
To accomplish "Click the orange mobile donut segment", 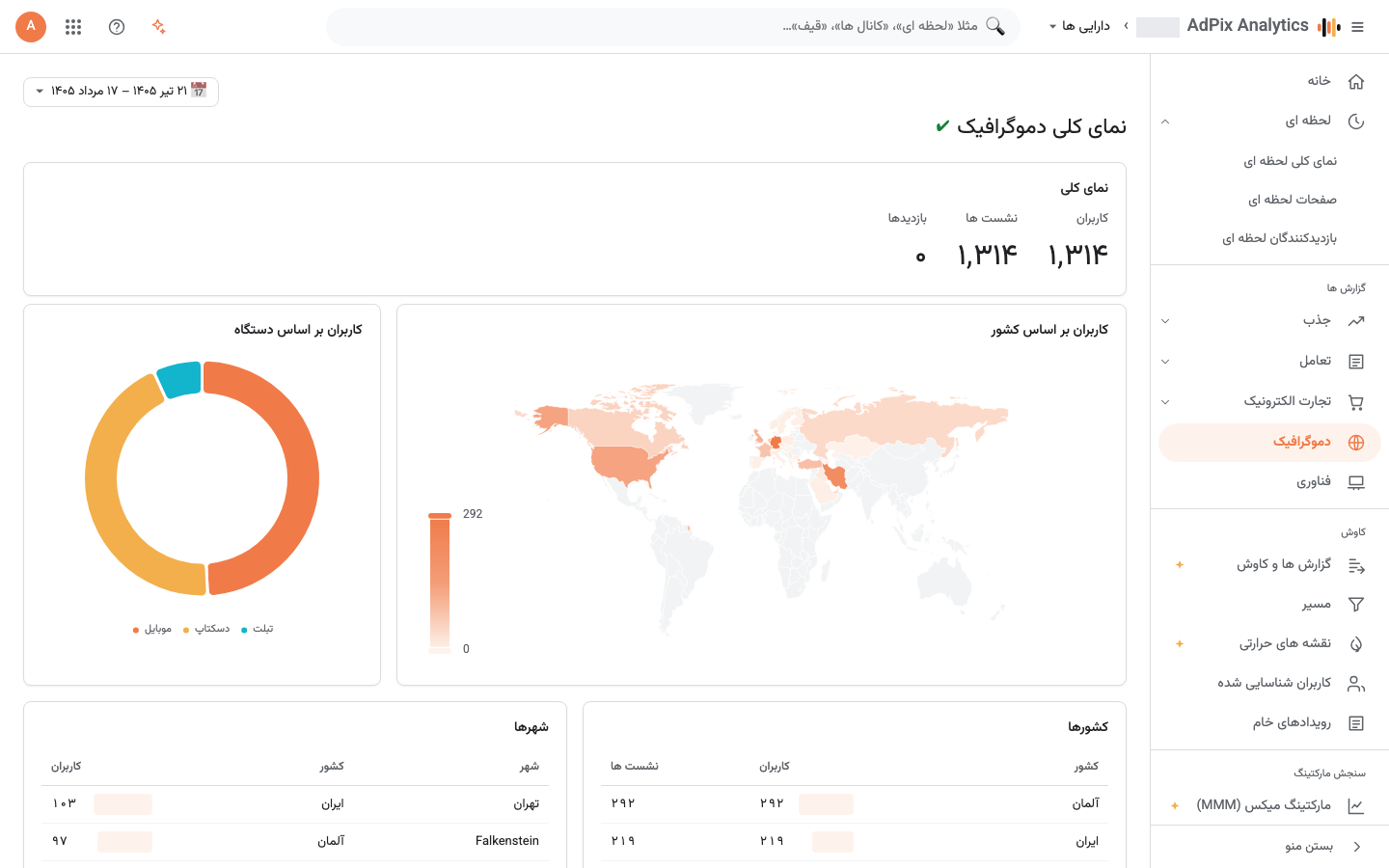I will pyautogui.click(x=302, y=478).
